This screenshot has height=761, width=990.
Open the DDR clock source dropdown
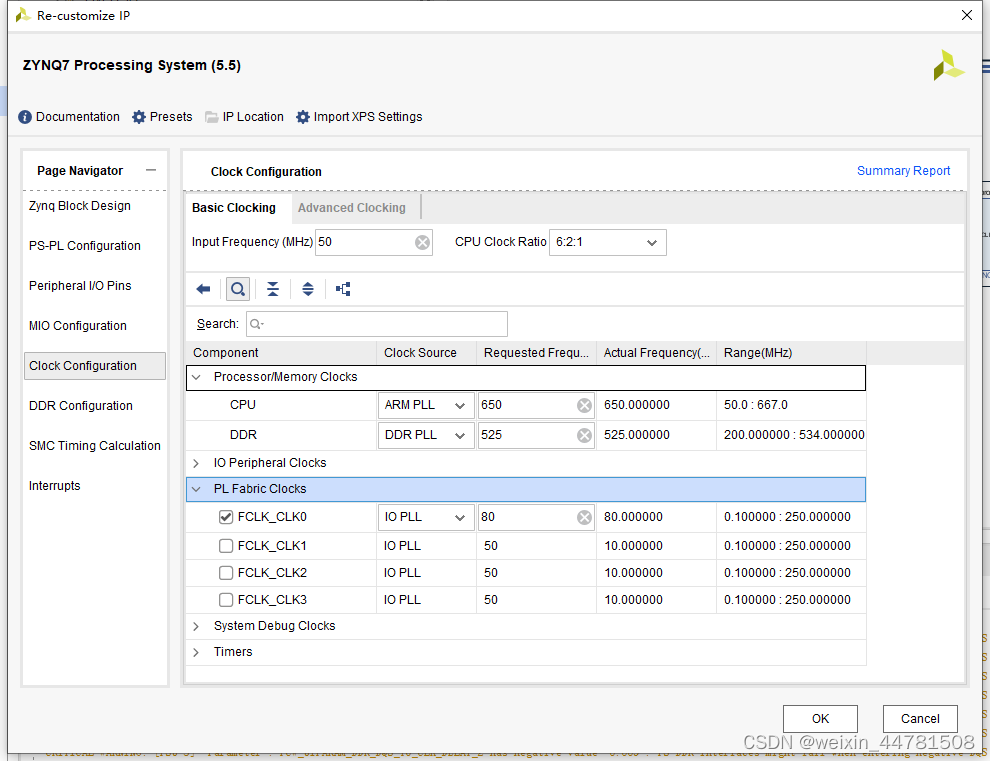point(426,435)
